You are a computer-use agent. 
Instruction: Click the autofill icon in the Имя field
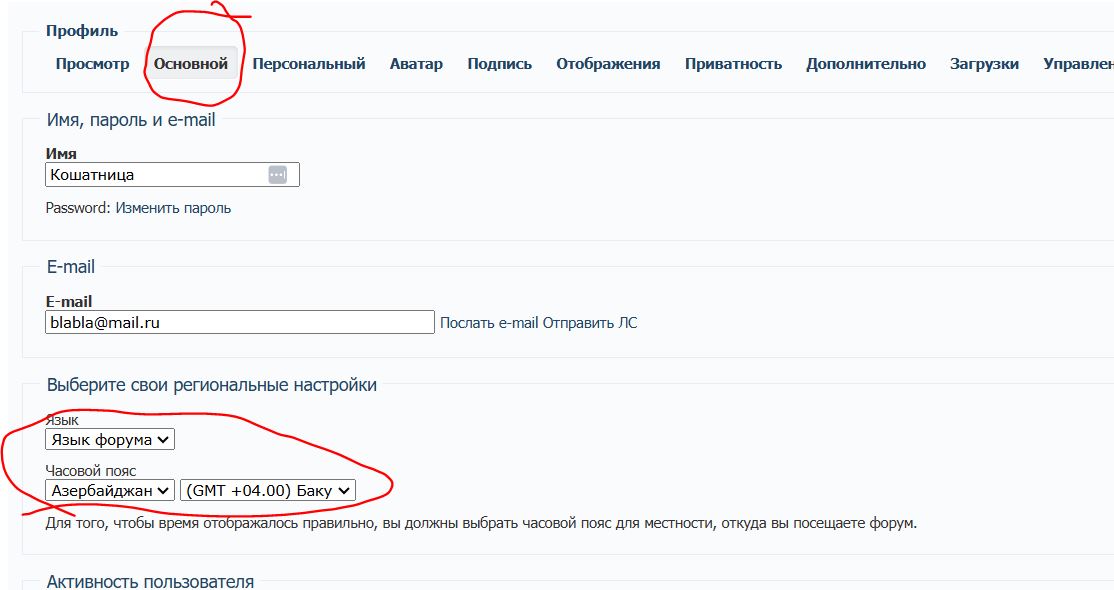click(x=278, y=175)
